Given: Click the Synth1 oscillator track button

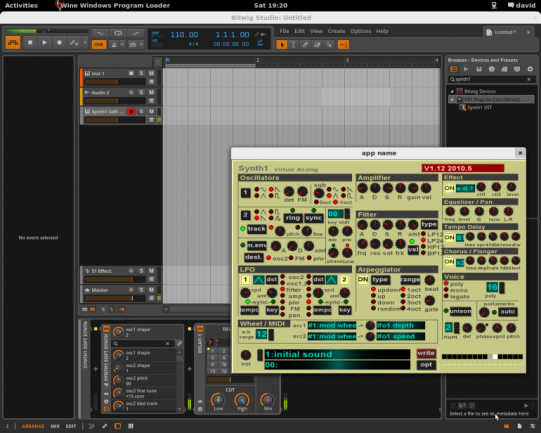Looking at the screenshot, I should pos(256,229).
